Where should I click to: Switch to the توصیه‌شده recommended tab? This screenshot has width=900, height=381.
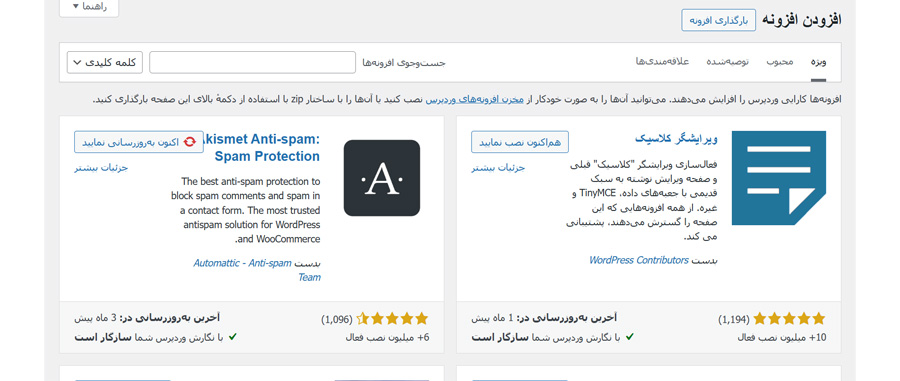[x=727, y=62]
